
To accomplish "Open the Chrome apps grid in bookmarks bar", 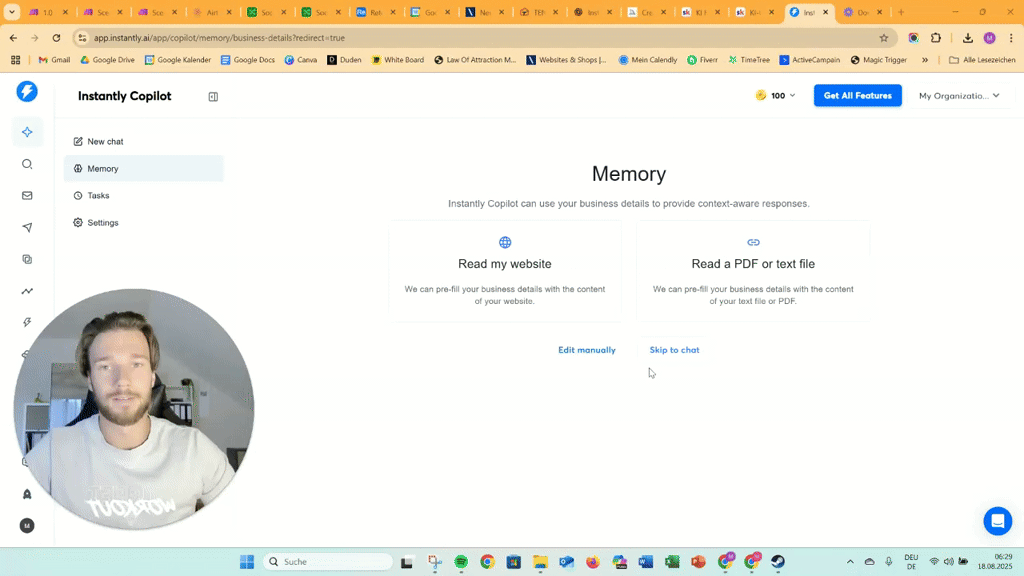I will 16,59.
